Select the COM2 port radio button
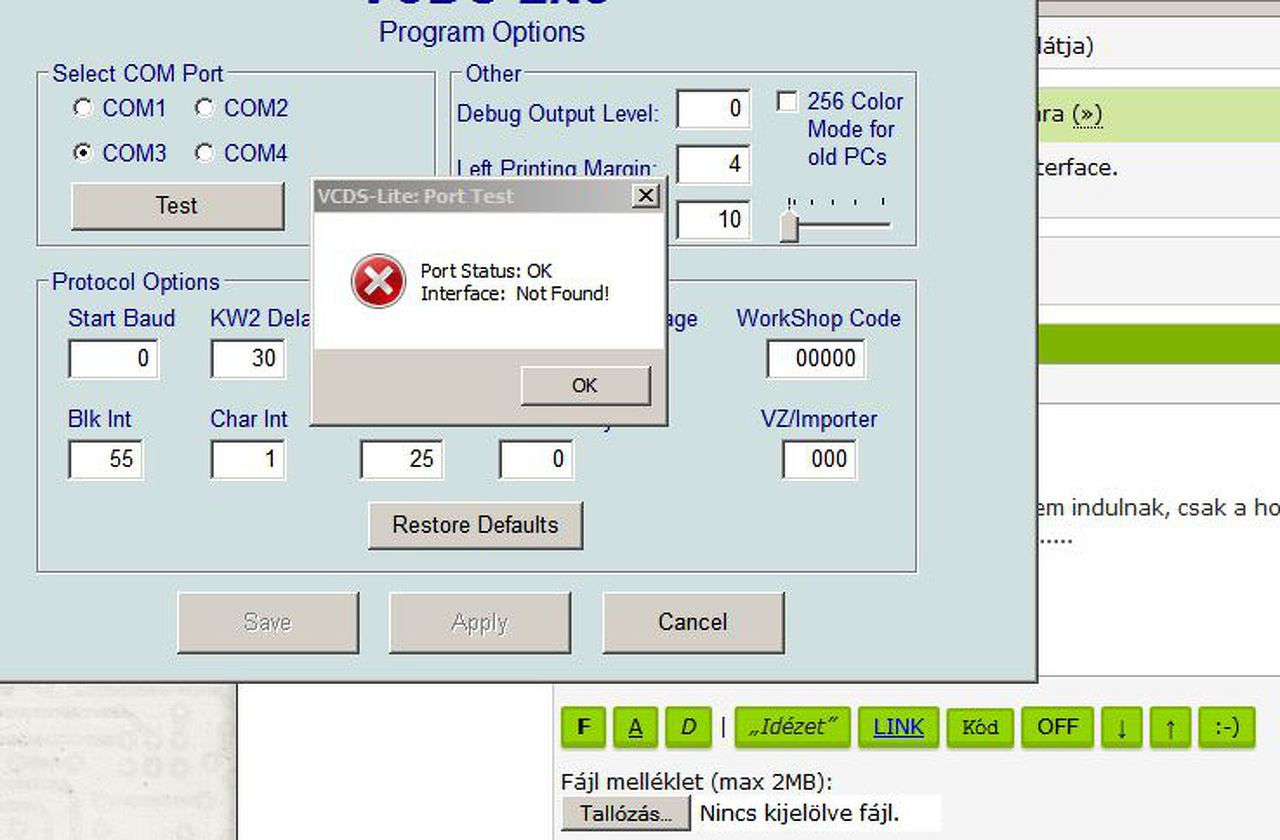 click(205, 108)
